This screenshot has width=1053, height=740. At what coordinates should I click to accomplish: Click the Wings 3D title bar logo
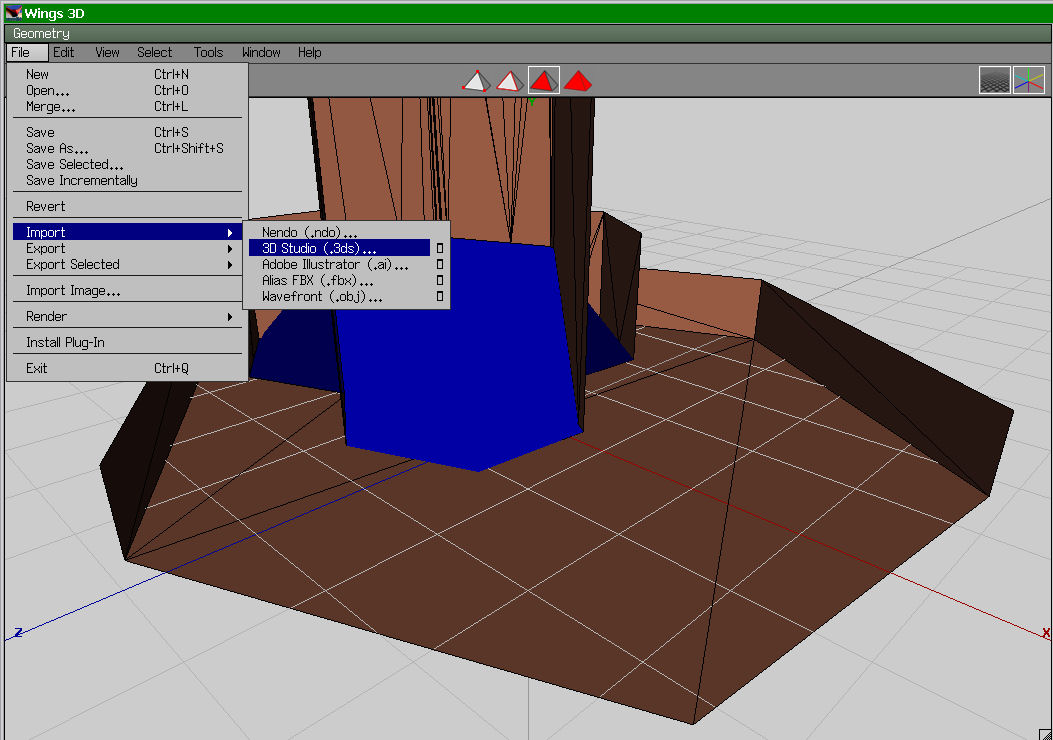(x=12, y=12)
